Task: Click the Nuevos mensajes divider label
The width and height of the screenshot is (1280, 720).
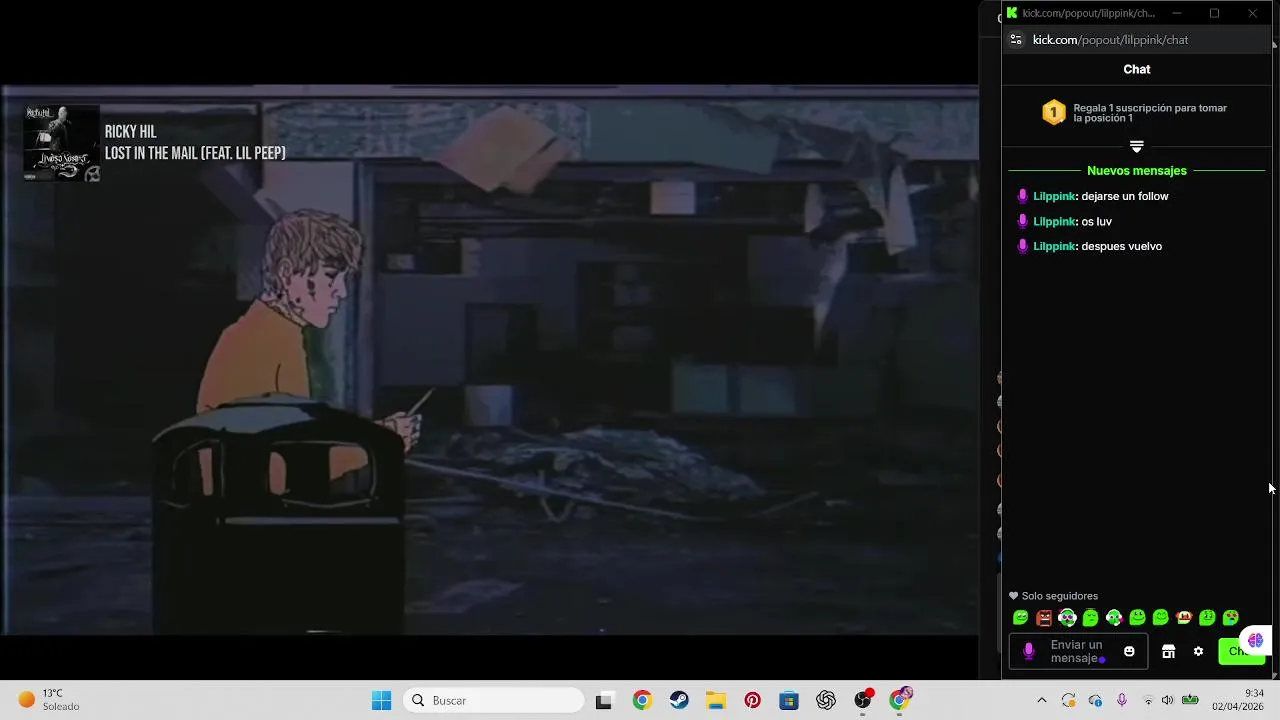Action: pyautogui.click(x=1137, y=171)
